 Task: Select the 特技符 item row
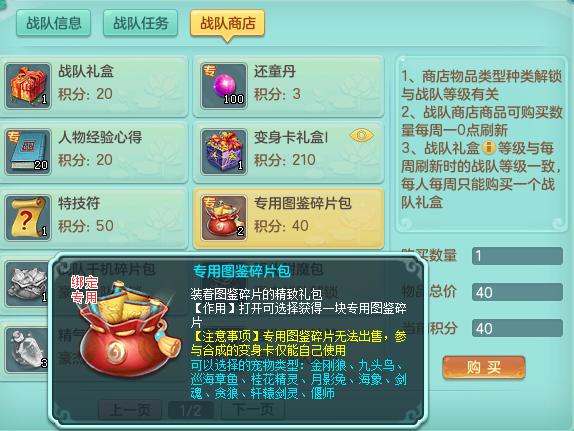(94, 218)
